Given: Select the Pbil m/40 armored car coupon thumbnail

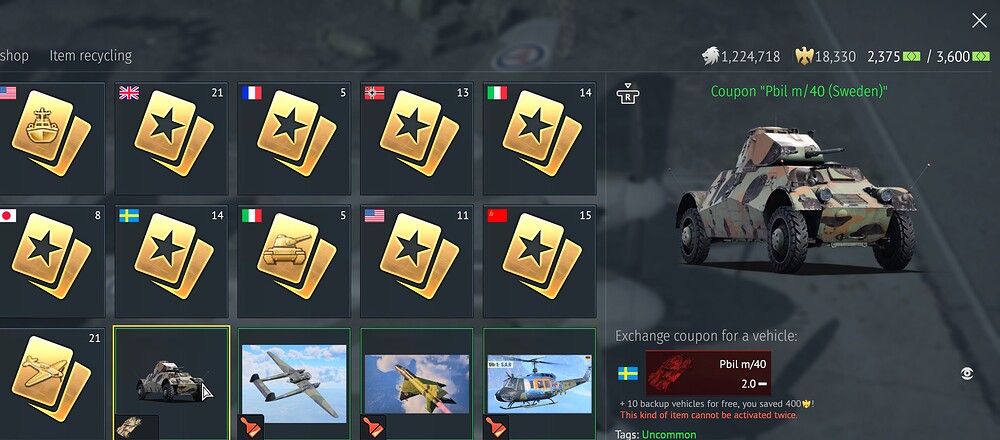Looking at the screenshot, I should point(172,383).
